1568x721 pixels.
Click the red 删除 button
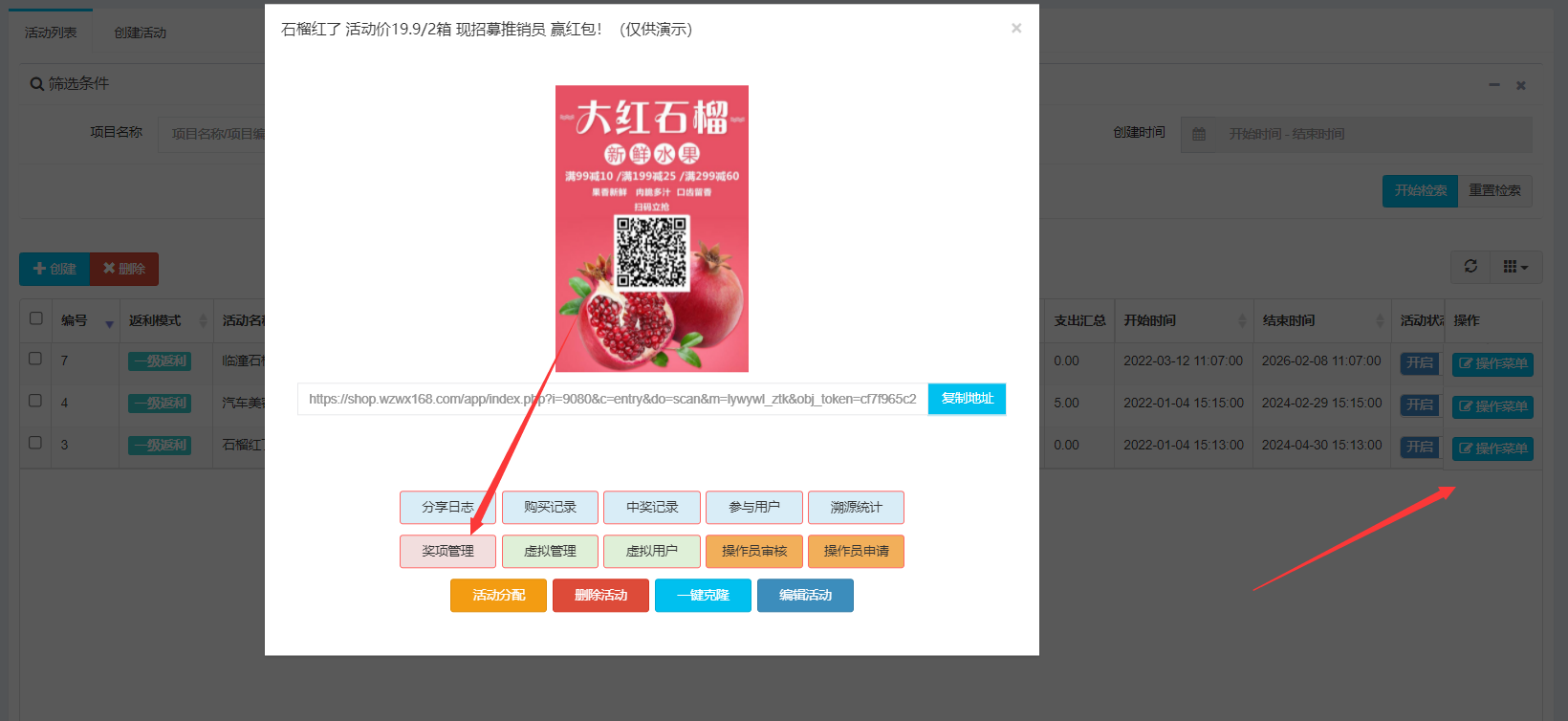(x=124, y=269)
